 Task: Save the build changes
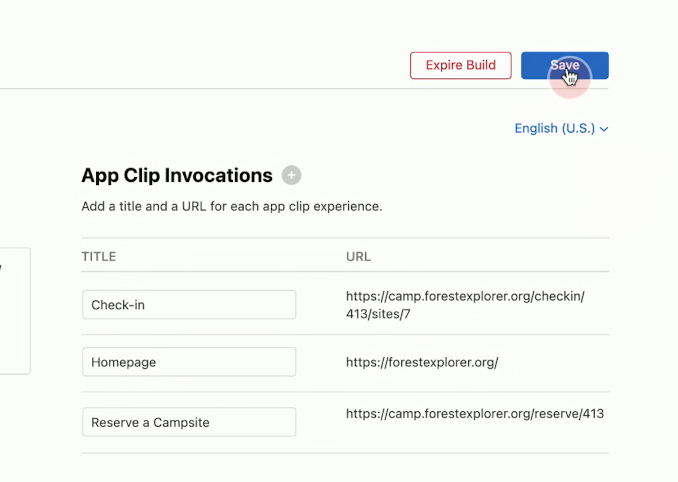(565, 65)
